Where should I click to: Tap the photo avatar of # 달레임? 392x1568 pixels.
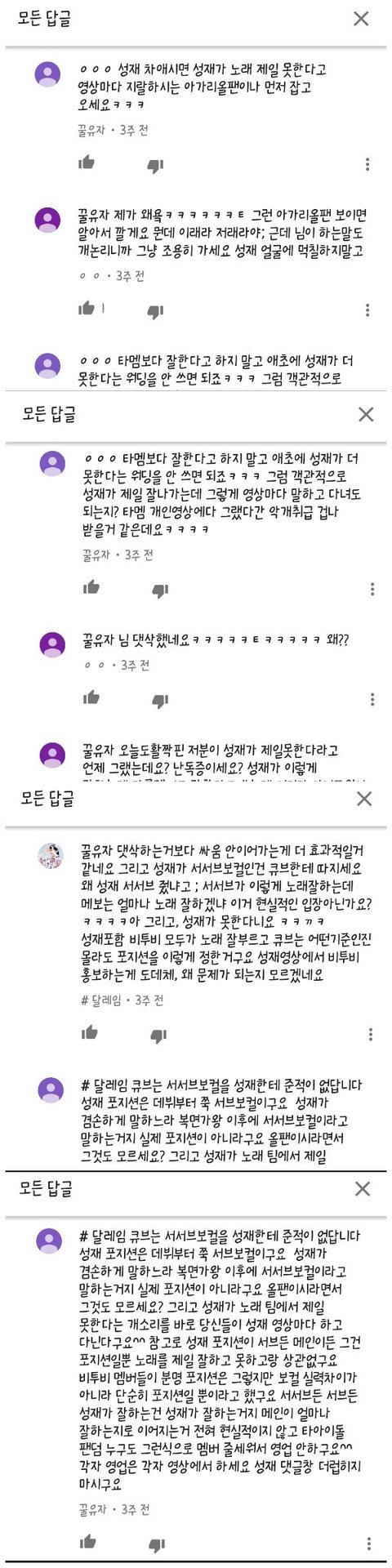[51, 855]
